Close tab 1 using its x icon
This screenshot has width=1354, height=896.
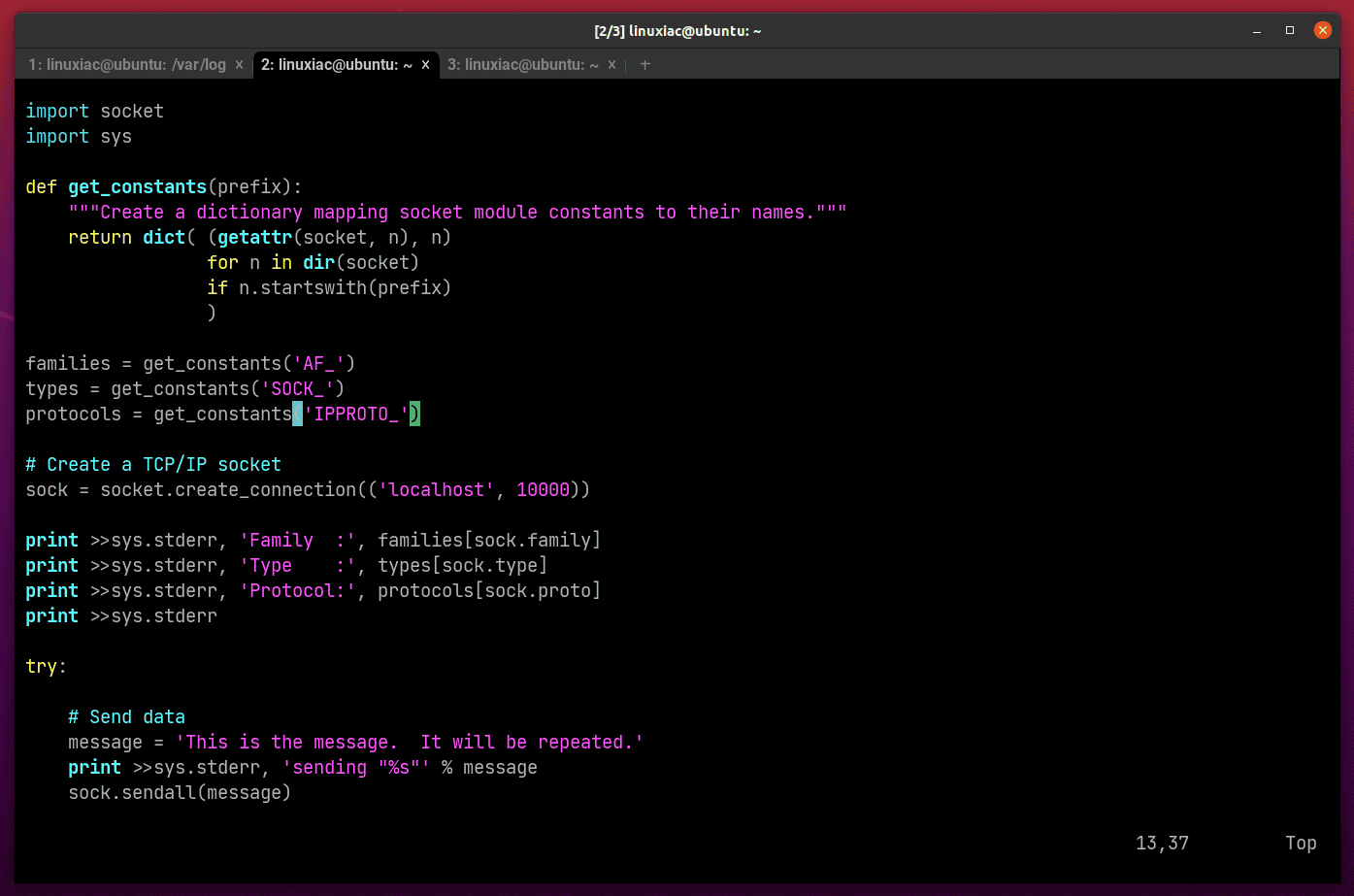coord(238,64)
